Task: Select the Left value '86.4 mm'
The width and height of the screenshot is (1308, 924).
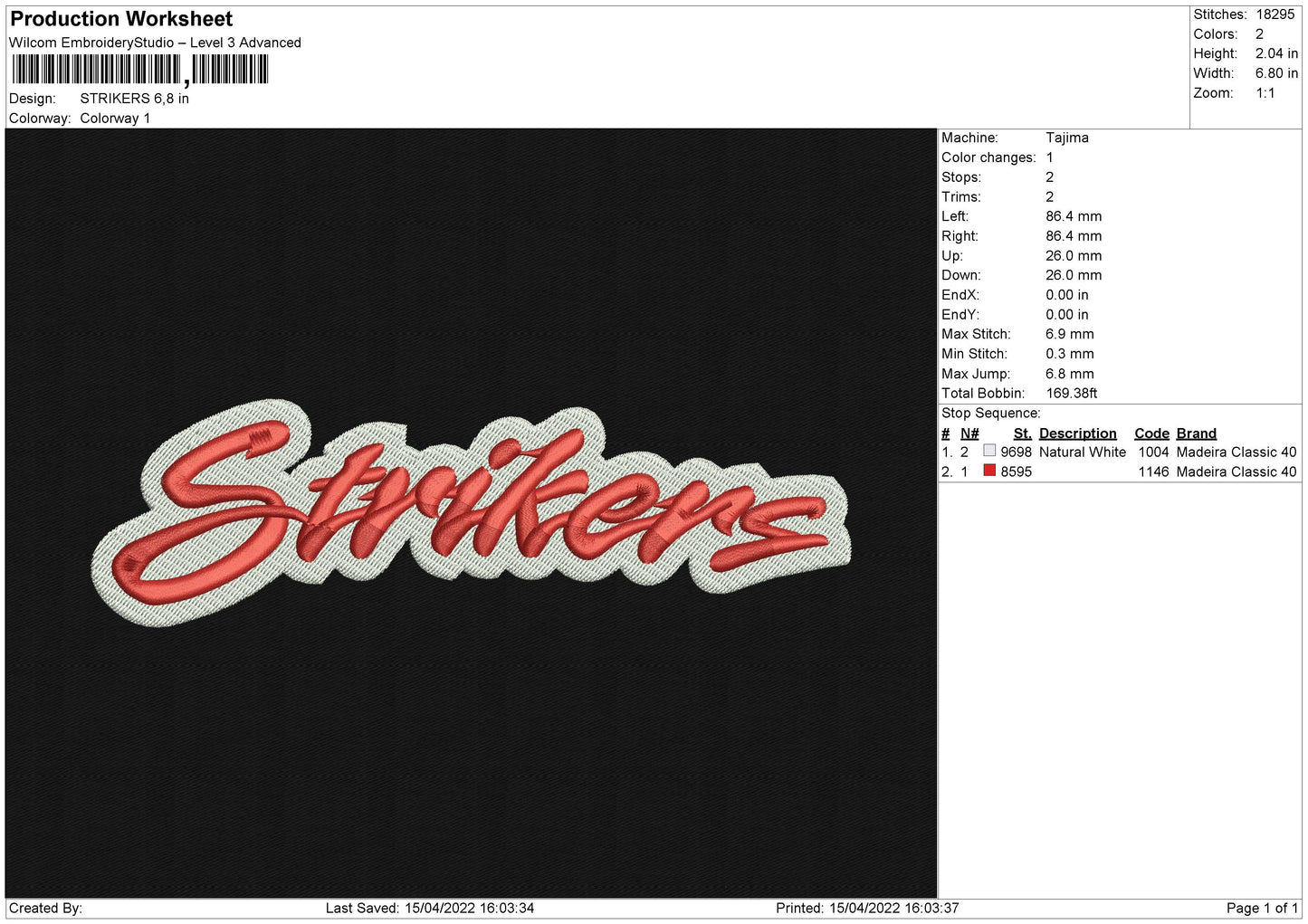Action: (1074, 216)
